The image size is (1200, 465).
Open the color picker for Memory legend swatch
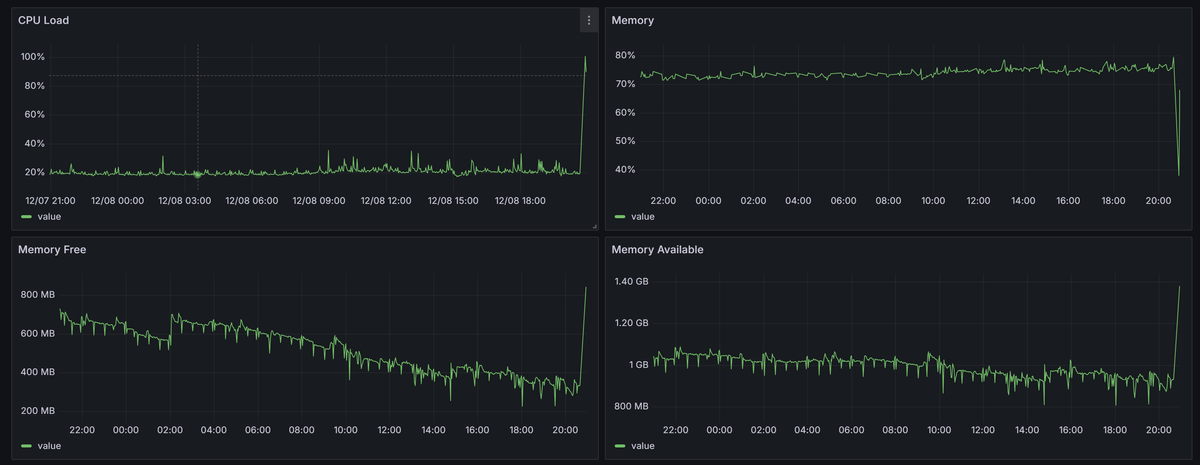pyautogui.click(x=620, y=216)
